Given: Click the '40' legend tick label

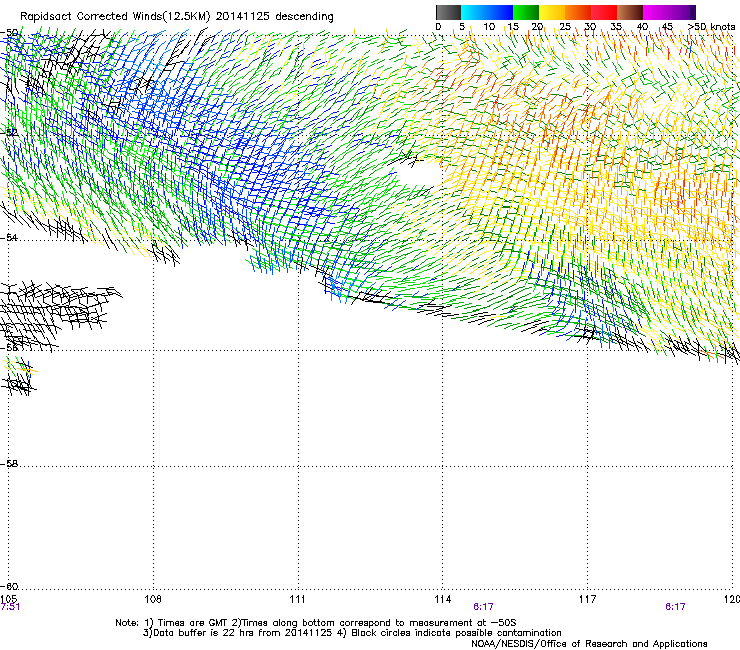Looking at the screenshot, I should (x=642, y=27).
